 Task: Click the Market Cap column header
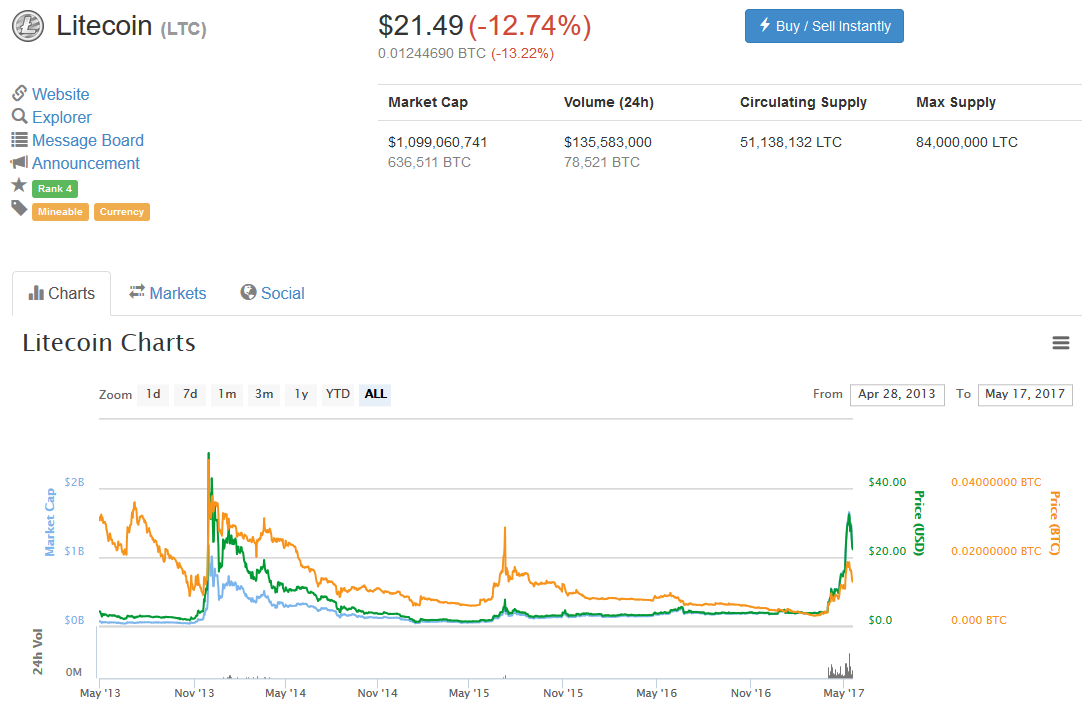point(428,102)
